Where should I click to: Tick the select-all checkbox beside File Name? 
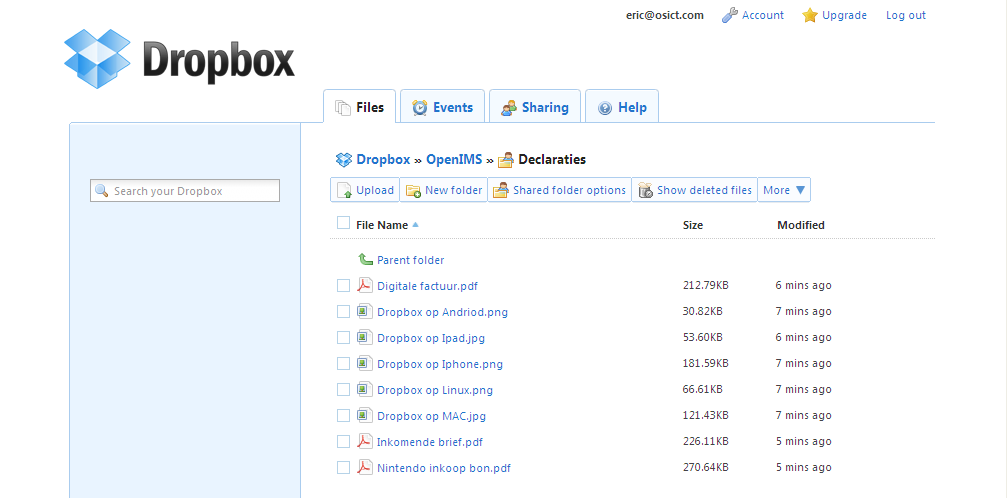pos(344,223)
